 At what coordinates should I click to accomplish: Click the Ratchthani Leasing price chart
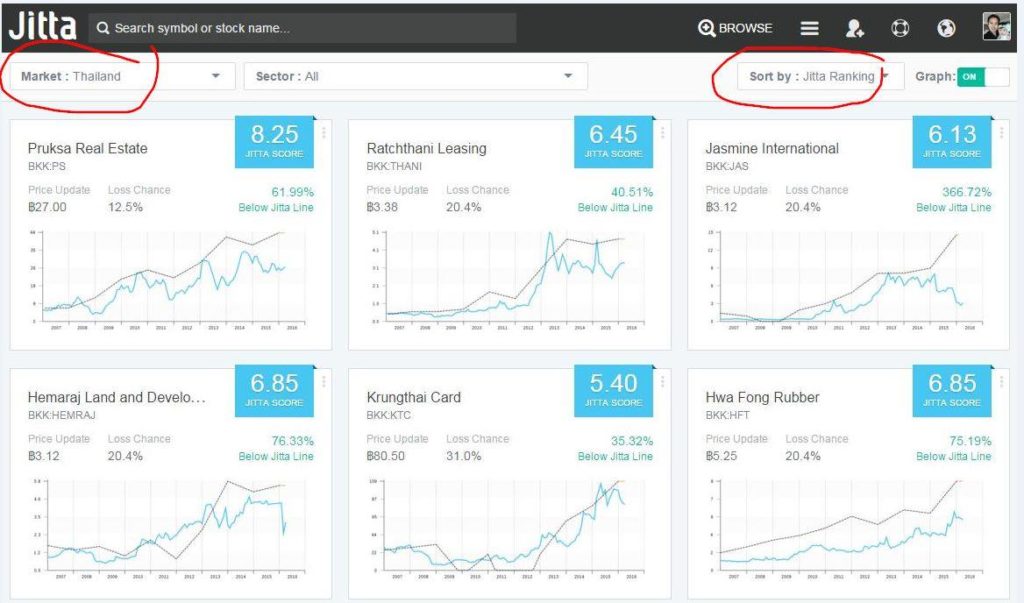[509, 280]
